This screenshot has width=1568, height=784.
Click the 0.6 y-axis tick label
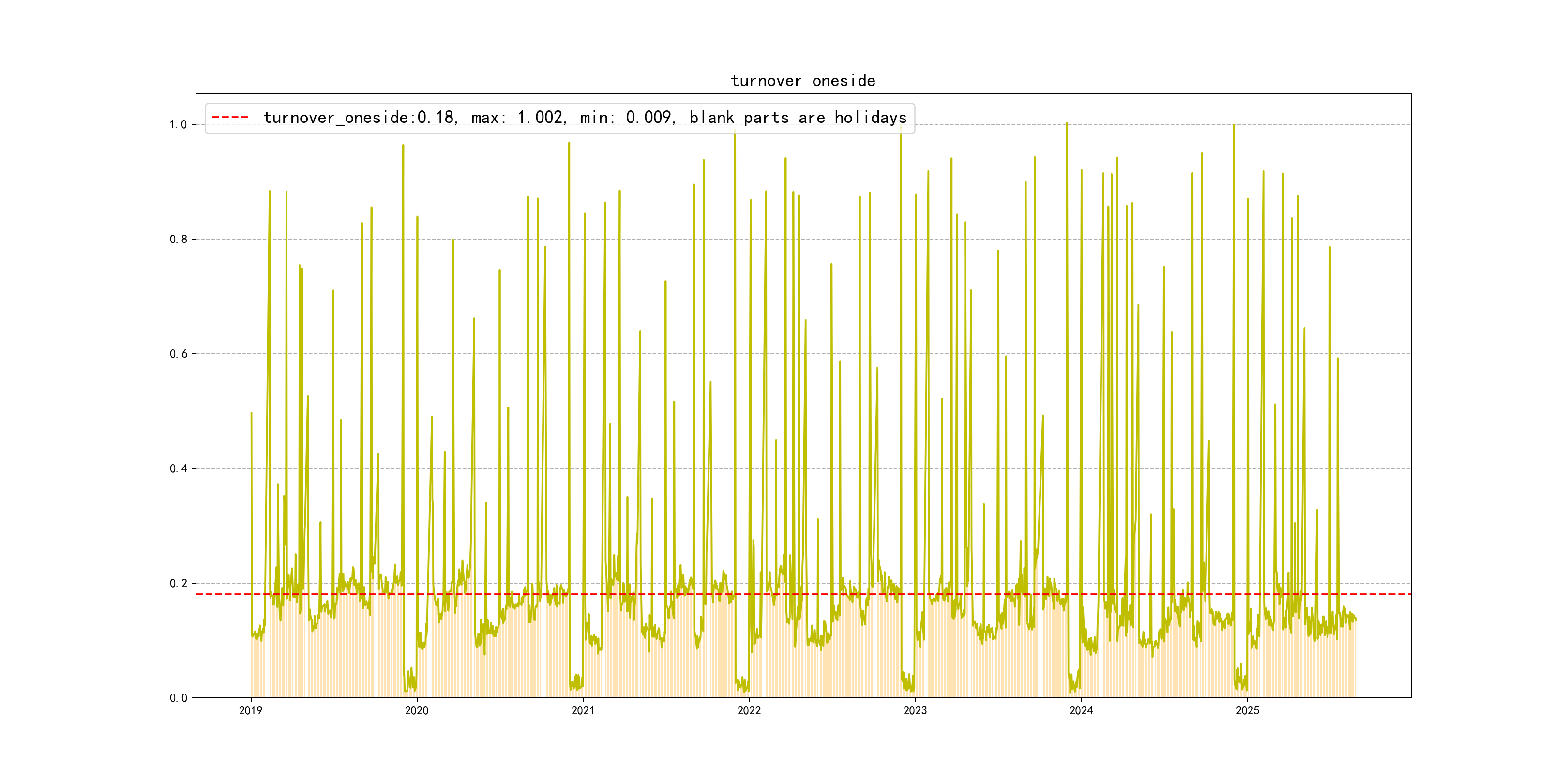(178, 354)
